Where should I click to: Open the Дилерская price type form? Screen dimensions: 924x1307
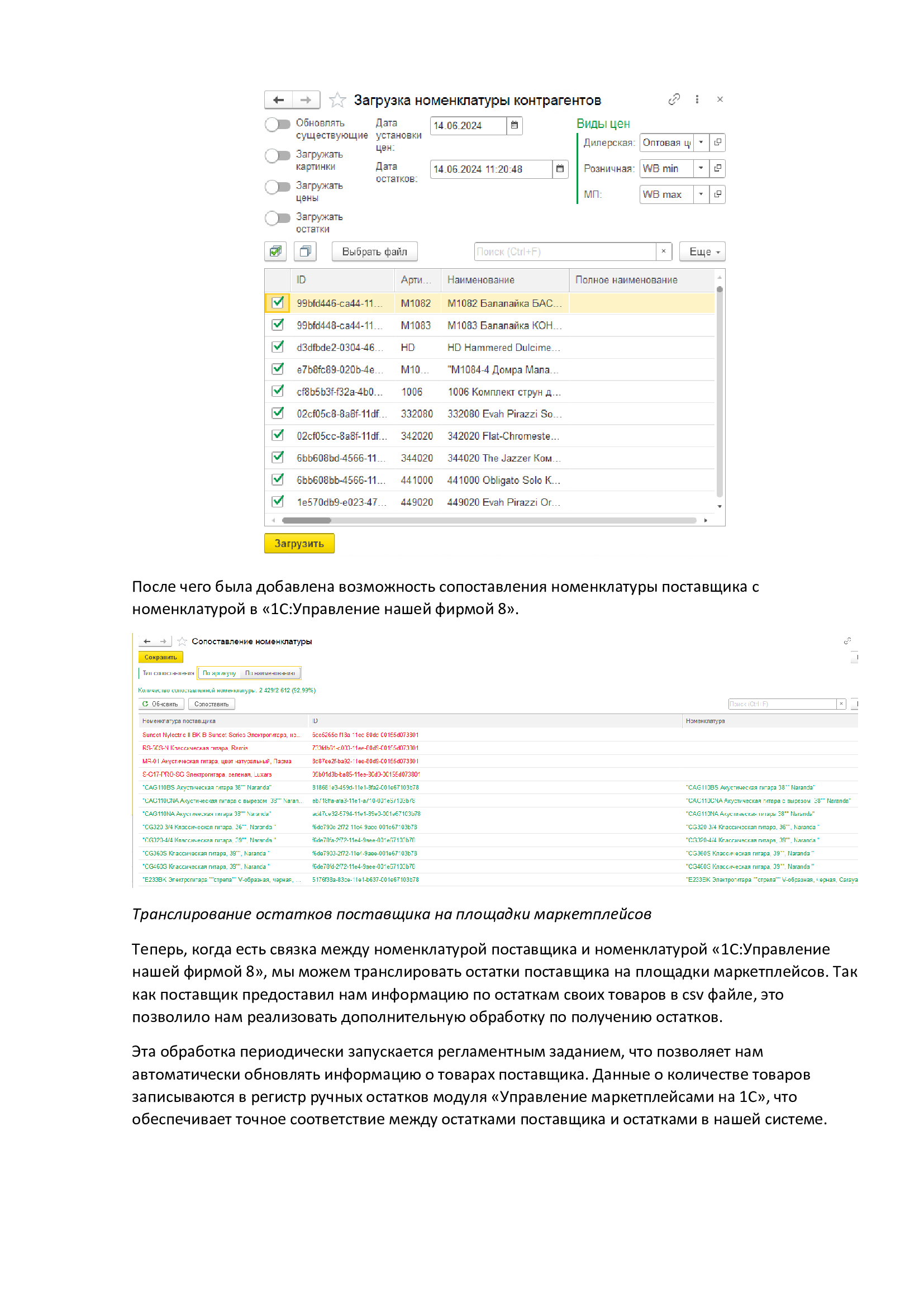717,142
